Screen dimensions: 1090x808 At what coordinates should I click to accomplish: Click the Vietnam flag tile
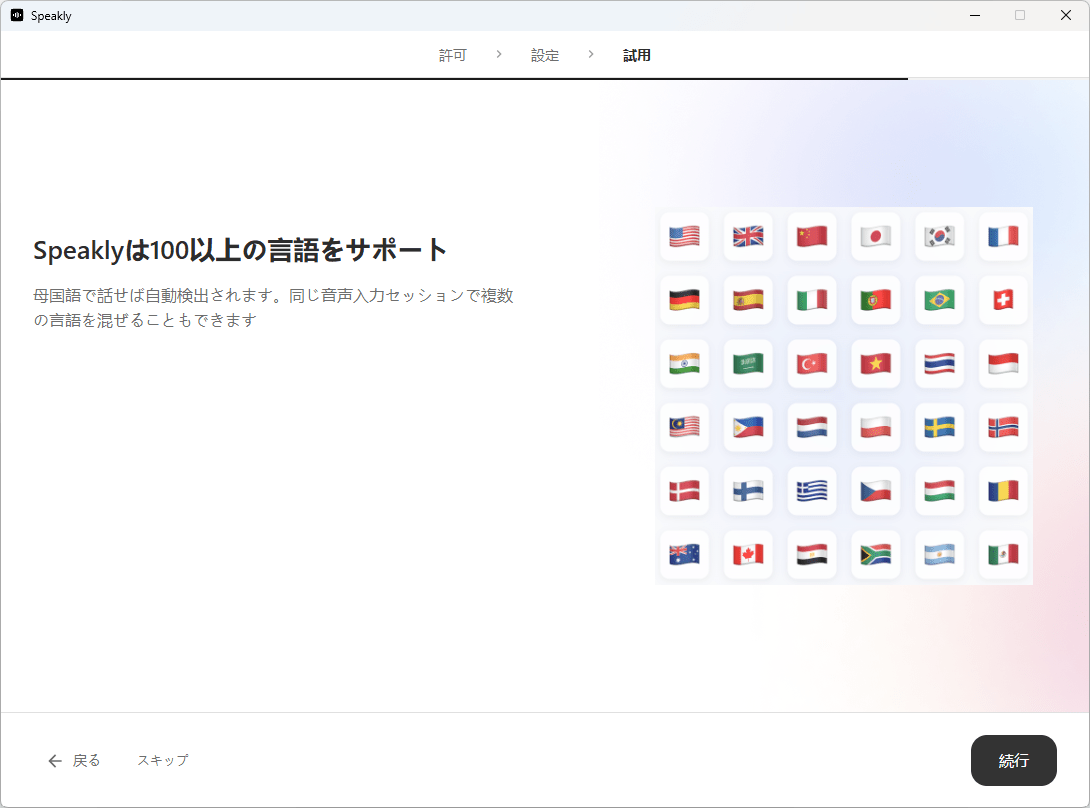click(875, 364)
